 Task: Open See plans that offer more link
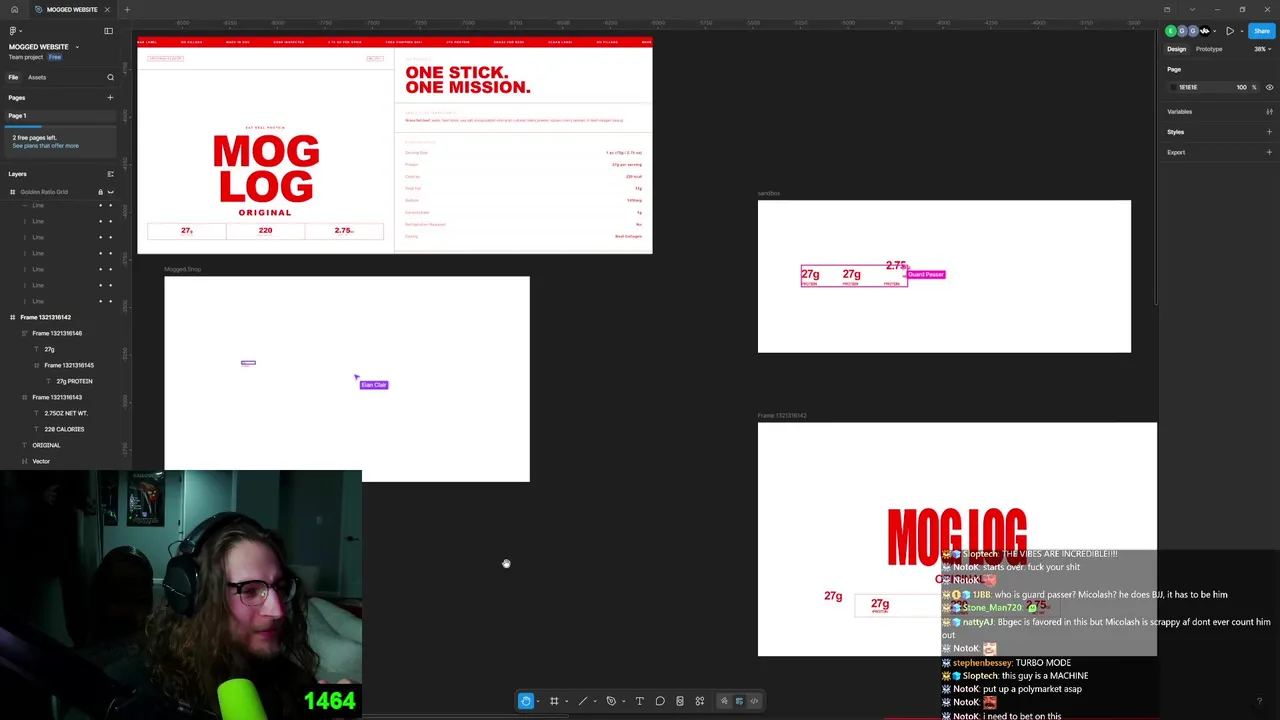coord(45,146)
